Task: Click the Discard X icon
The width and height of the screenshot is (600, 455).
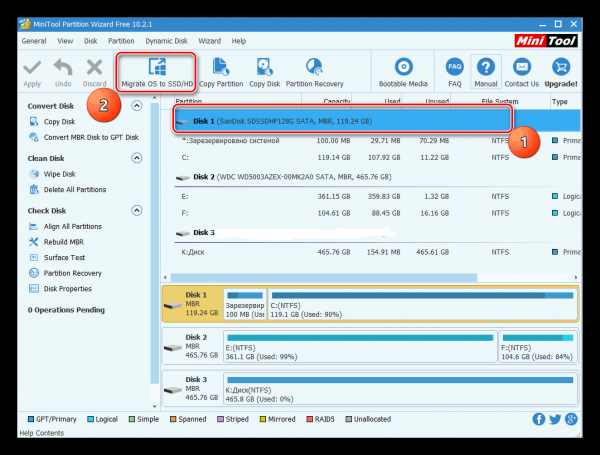Action: [94, 67]
